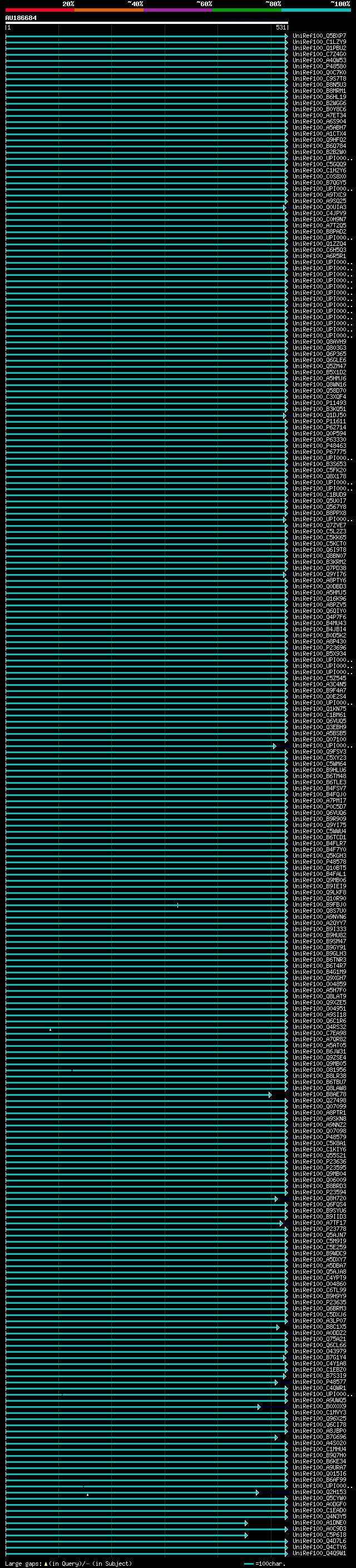Select UniRef100_B8N5U3 in the hit list
The image size is (356, 1568).
point(319,85)
